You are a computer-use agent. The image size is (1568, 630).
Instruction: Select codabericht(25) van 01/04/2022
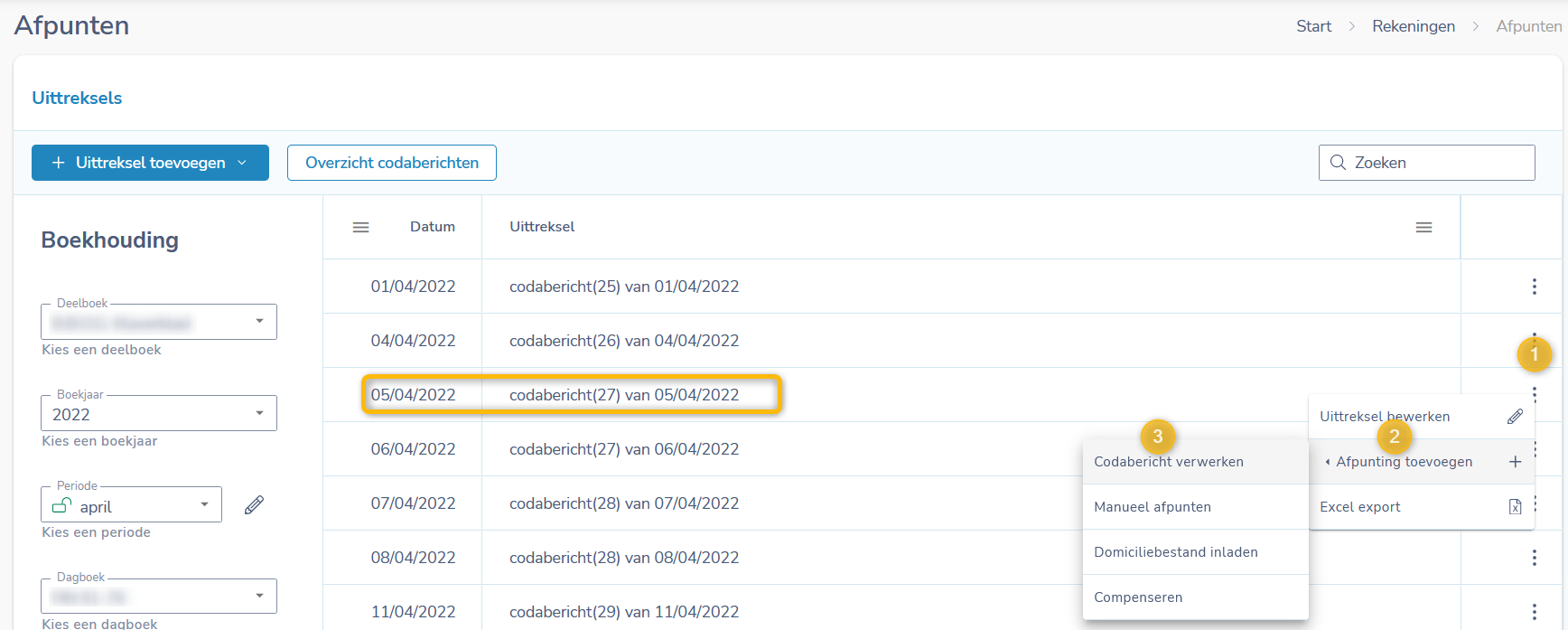(x=624, y=287)
